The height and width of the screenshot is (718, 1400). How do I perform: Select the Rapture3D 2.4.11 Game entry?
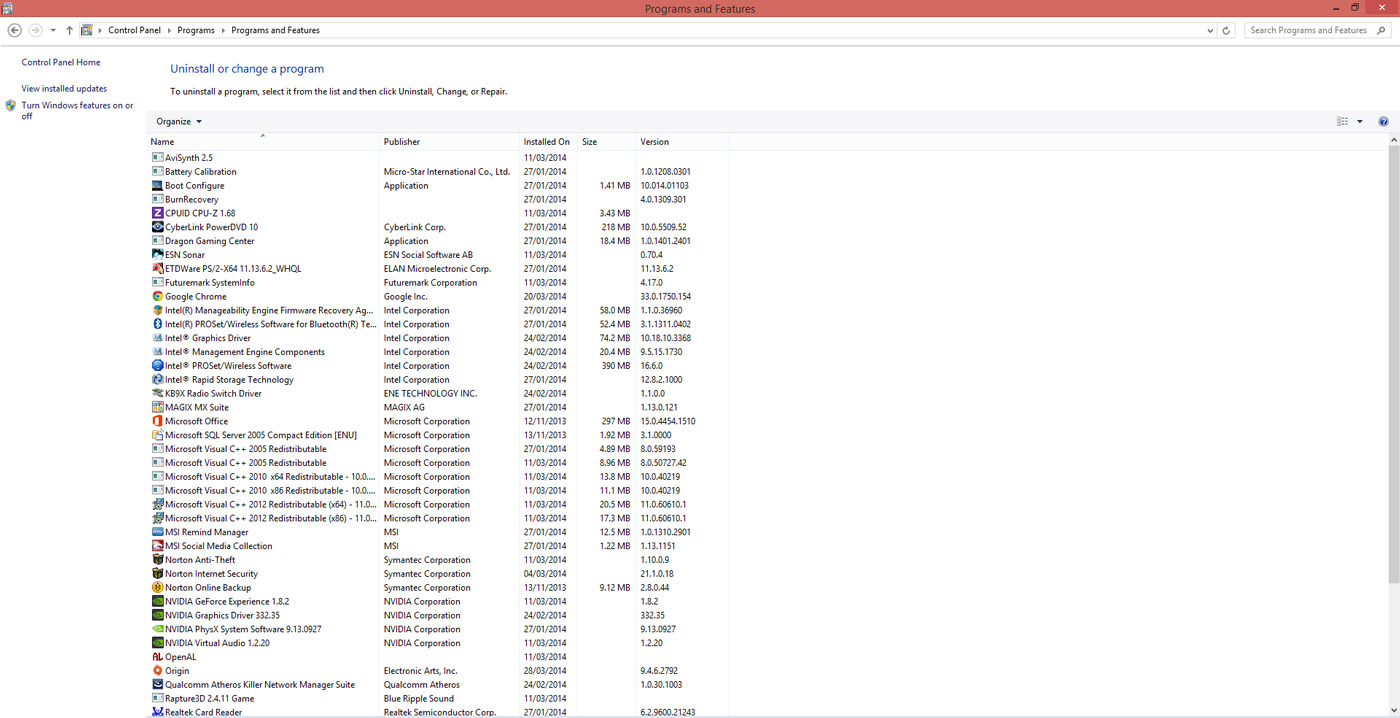[438, 699]
